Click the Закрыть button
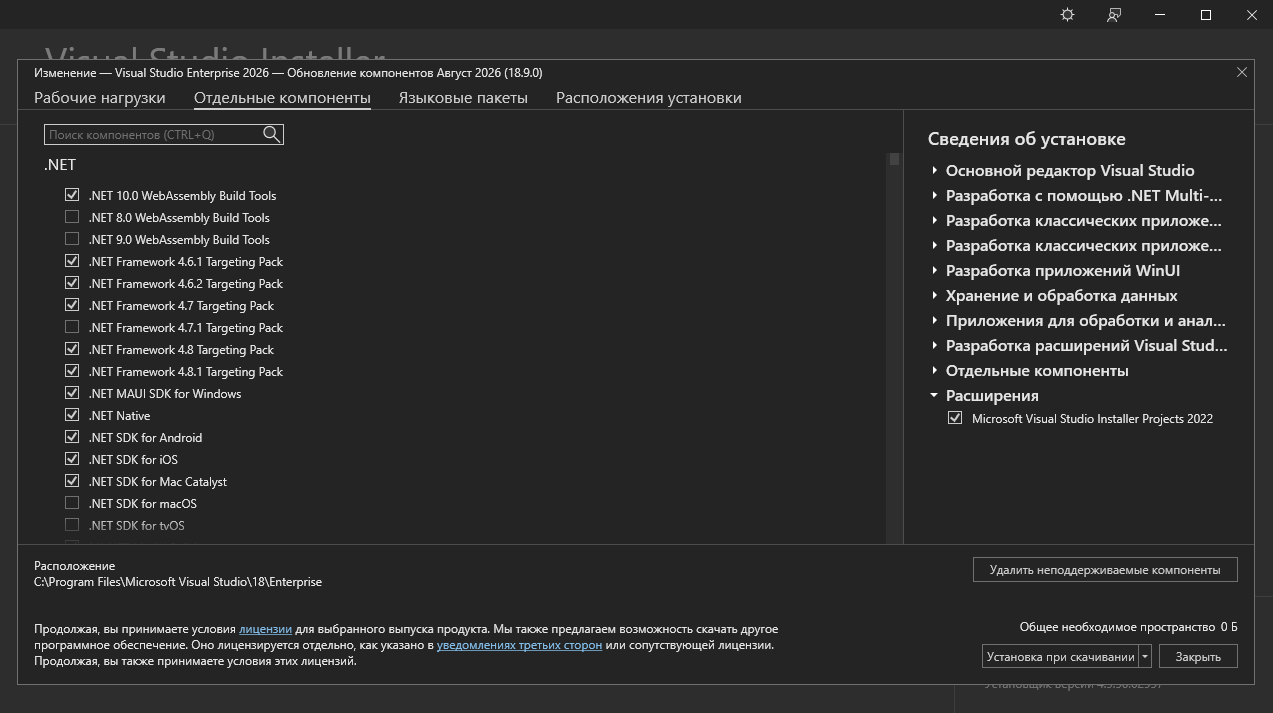Viewport: 1273px width, 713px height. (1198, 656)
